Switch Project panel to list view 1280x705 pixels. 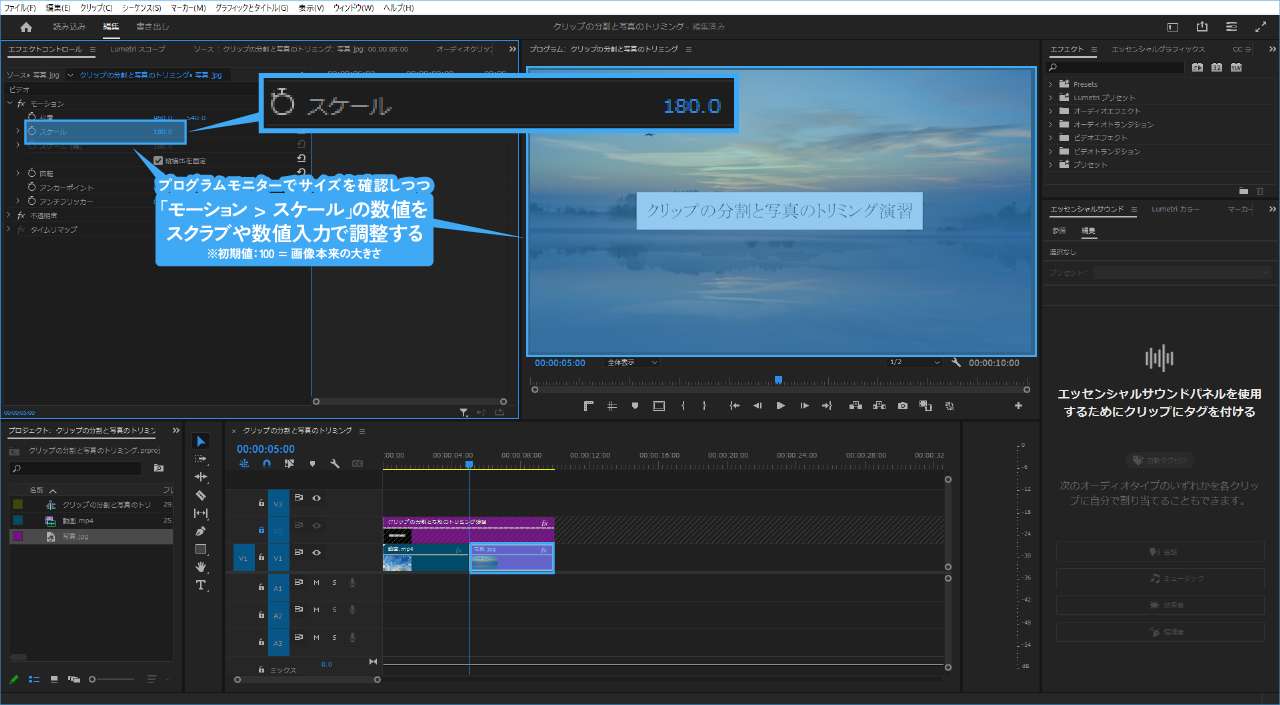tap(34, 679)
